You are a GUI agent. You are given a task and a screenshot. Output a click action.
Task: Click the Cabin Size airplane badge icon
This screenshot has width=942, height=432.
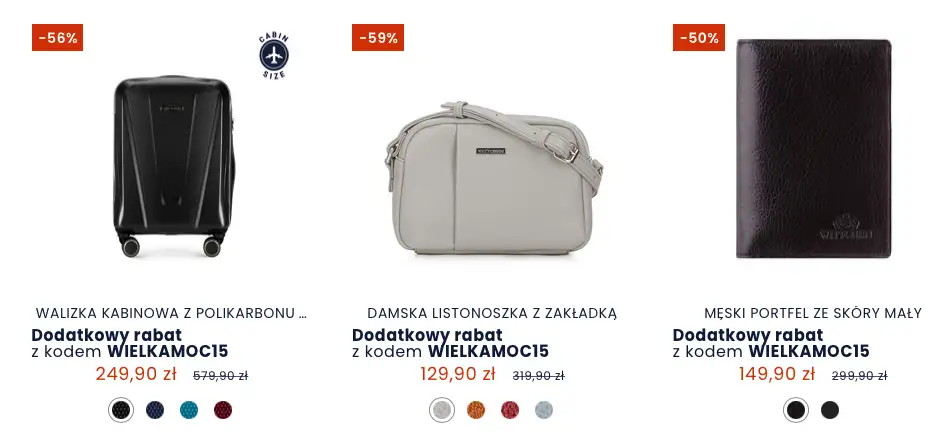pyautogui.click(x=274, y=56)
